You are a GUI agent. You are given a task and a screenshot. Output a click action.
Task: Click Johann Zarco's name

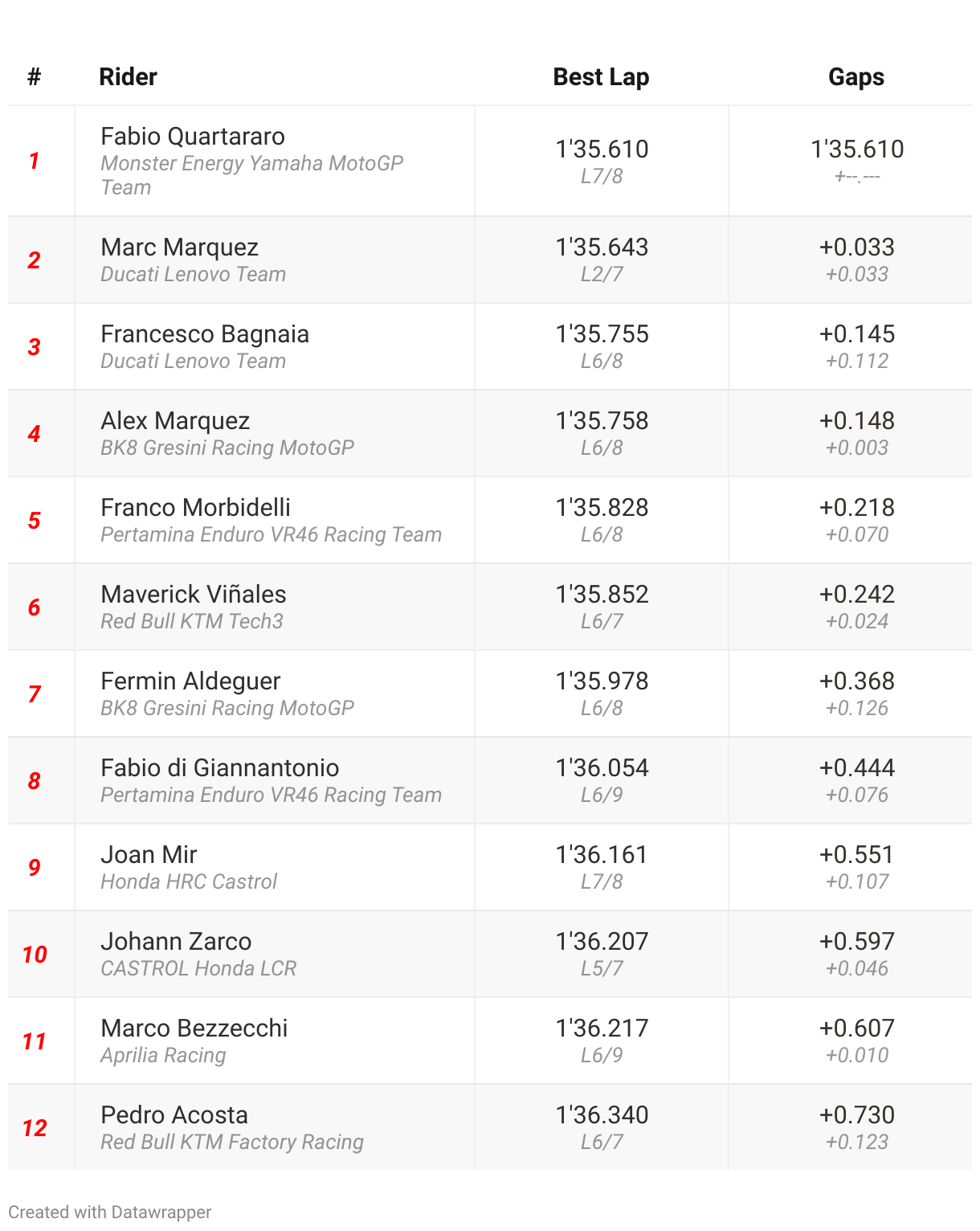[x=176, y=942]
